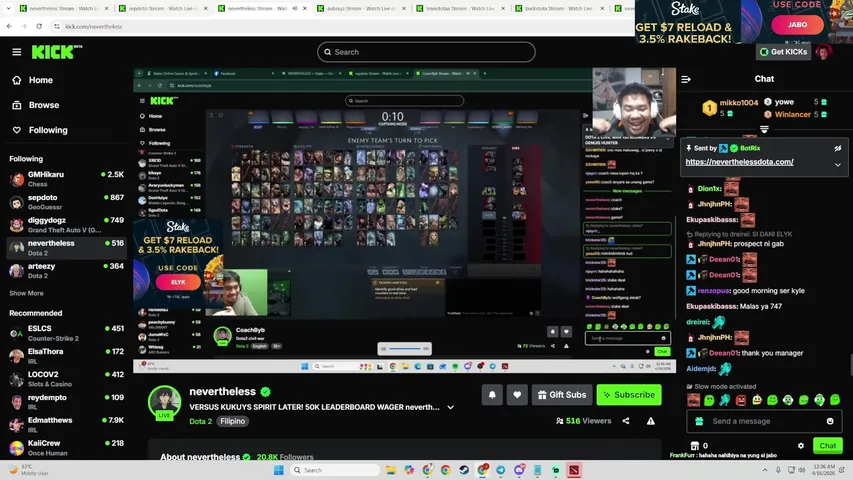The image size is (853, 480).
Task: Open ElsaThora recommended channel
Action: [x=66, y=356]
